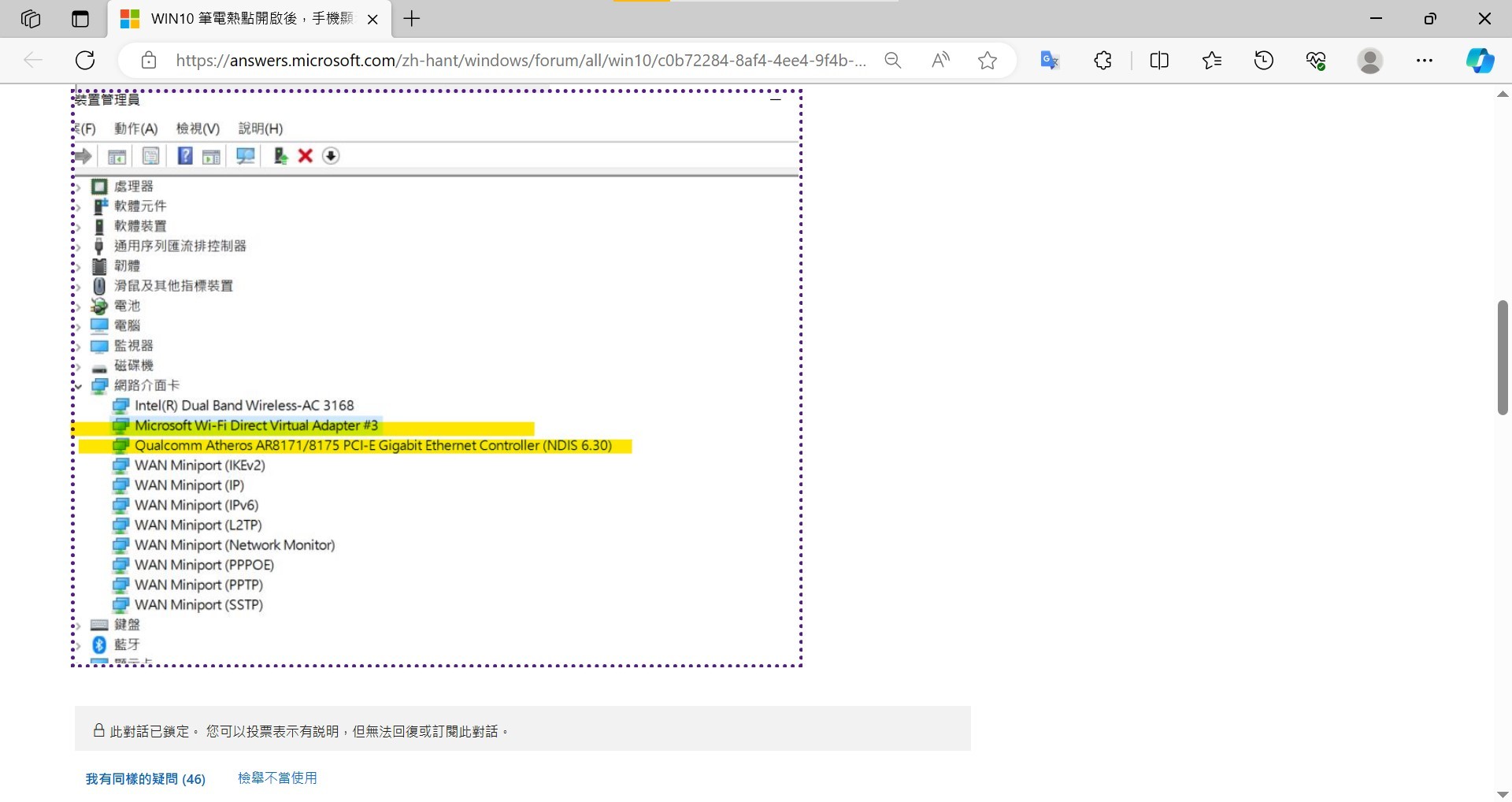Image resolution: width=1512 pixels, height=802 pixels.
Task: Expand the 鍵盤 tree node
Action: pos(78,626)
